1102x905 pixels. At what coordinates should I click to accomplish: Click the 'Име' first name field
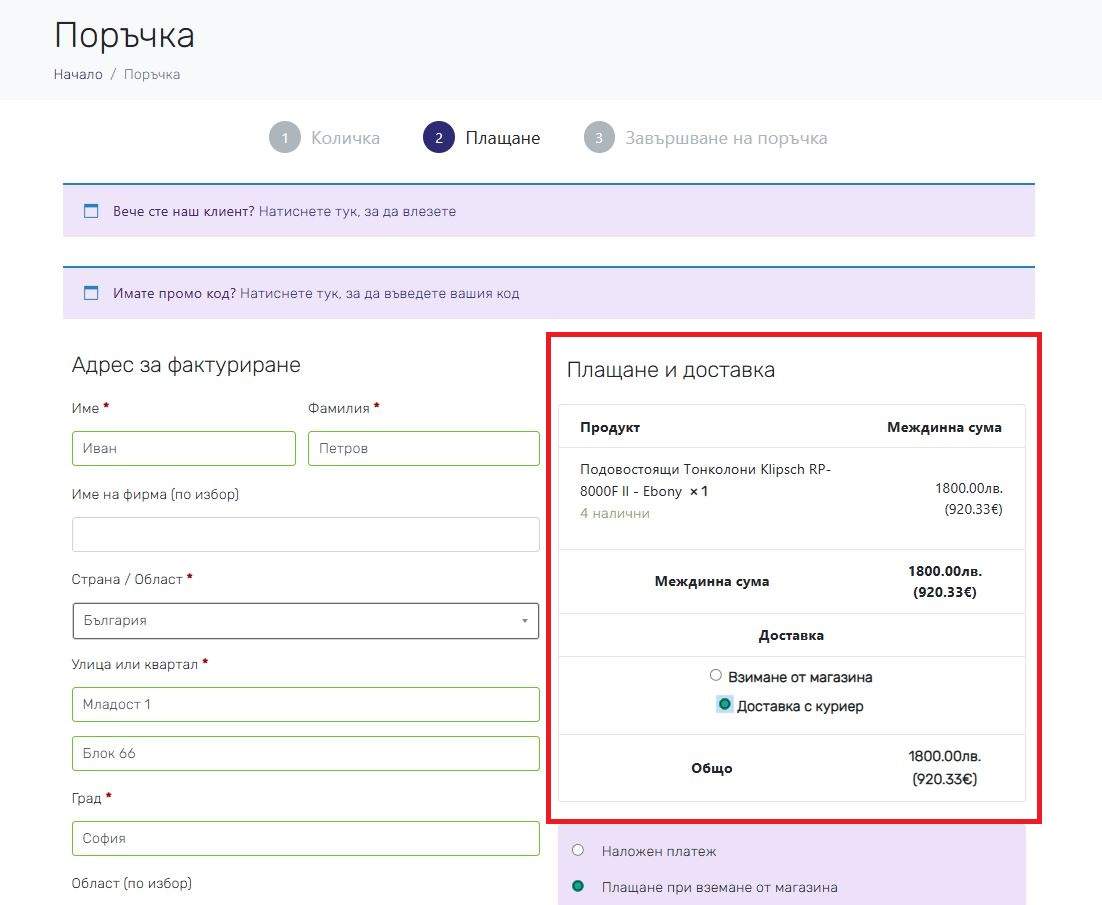point(183,448)
